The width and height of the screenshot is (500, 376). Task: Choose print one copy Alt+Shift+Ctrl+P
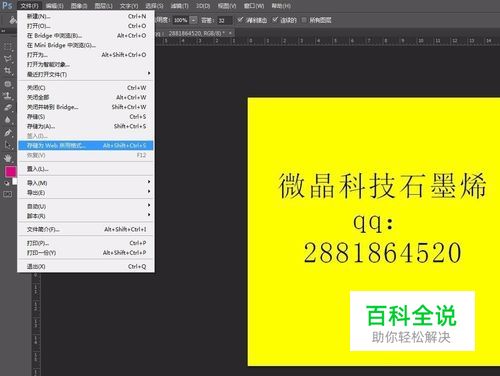[86, 253]
